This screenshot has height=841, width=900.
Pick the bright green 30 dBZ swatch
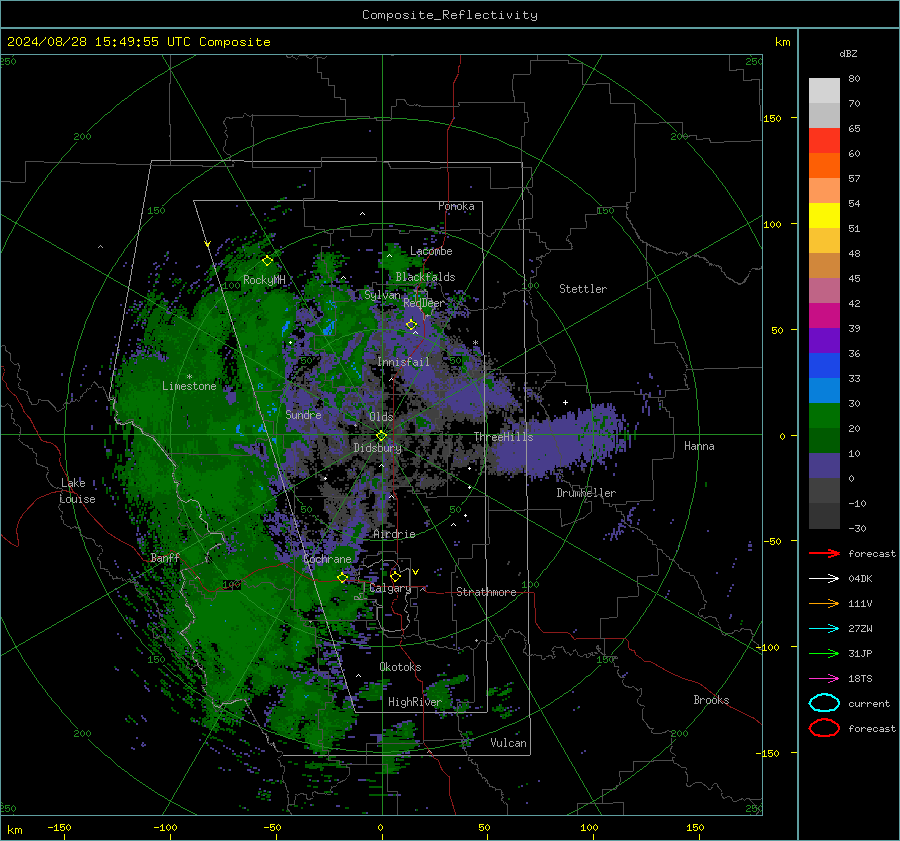click(x=824, y=415)
